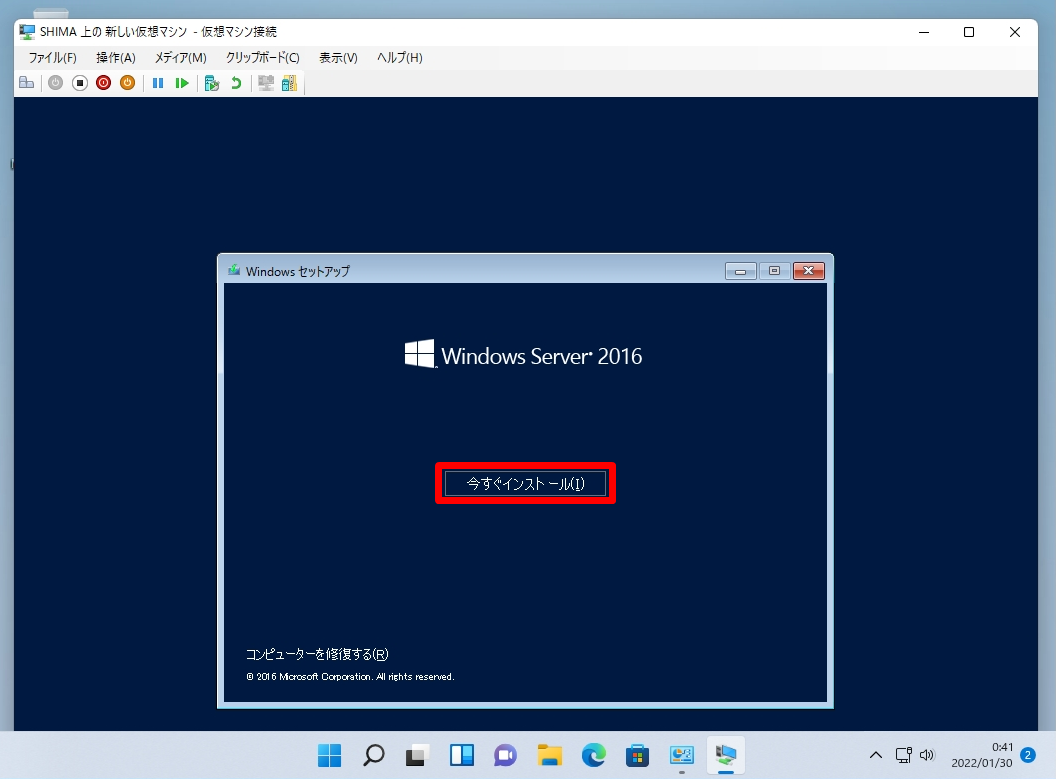Launch Microsoft Edge from taskbar
Viewport: 1056px width, 779px height.
coord(594,755)
